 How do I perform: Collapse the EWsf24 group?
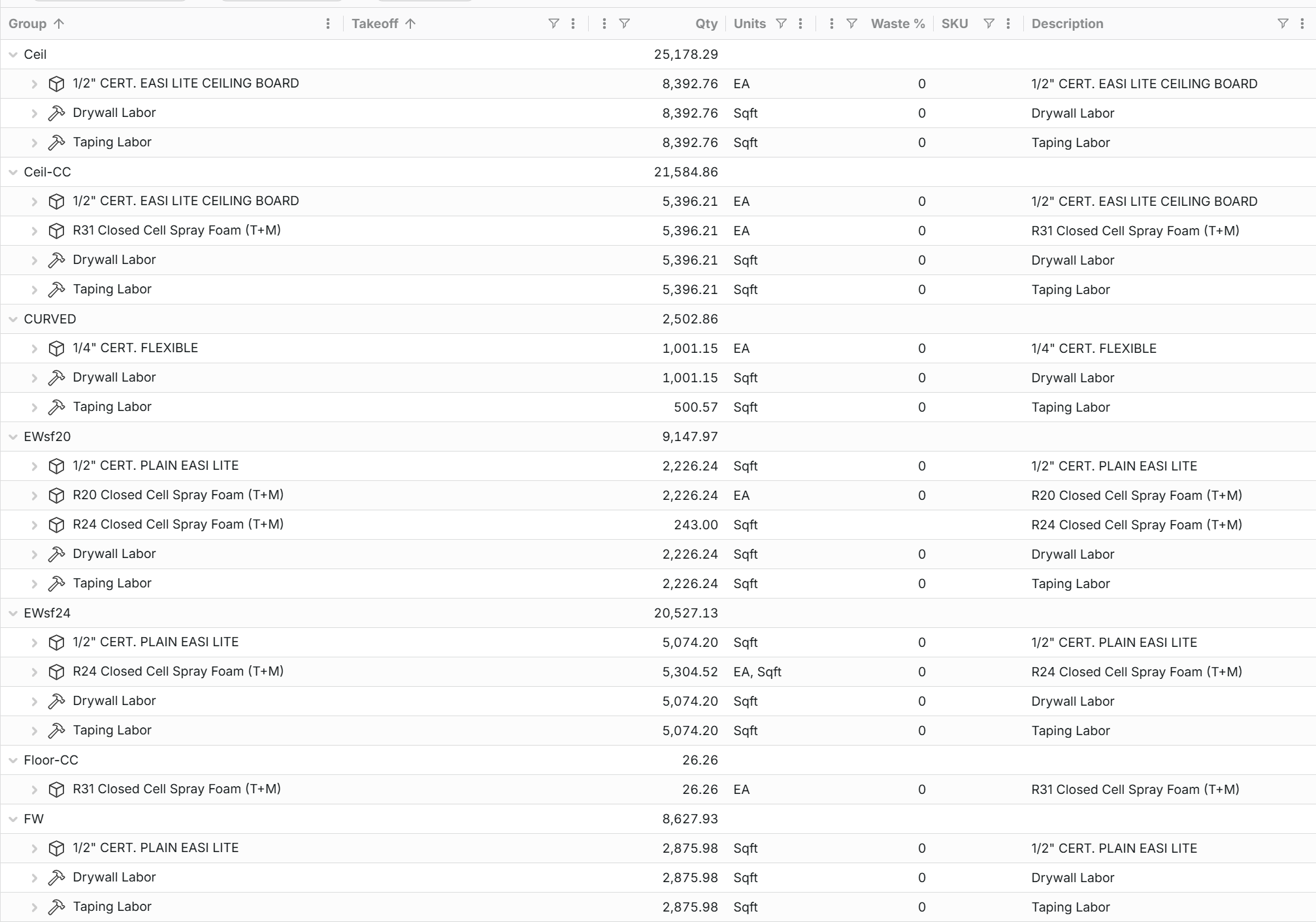[x=13, y=614]
